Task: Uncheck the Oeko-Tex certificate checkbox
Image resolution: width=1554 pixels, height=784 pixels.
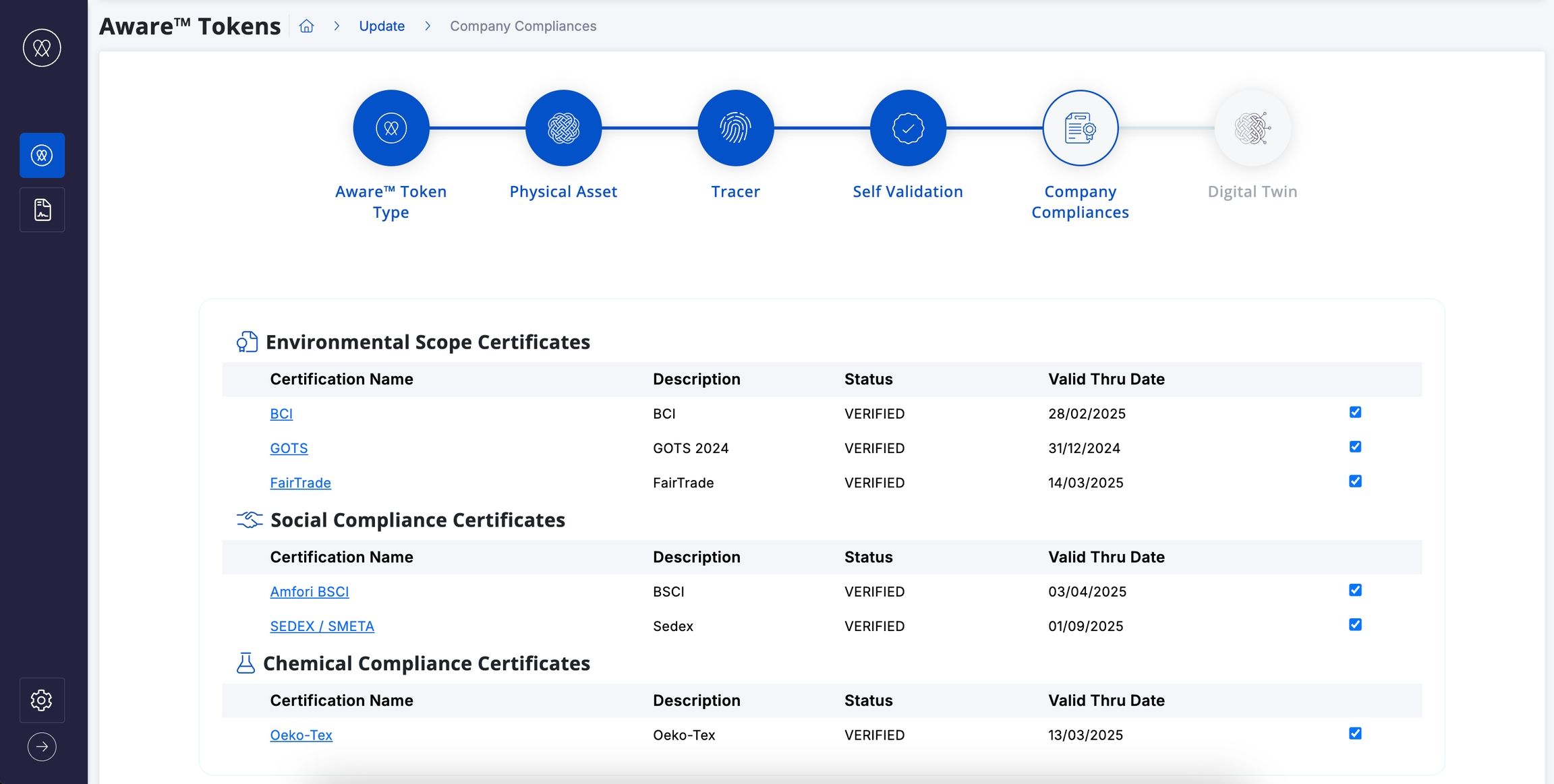Action: [1355, 733]
